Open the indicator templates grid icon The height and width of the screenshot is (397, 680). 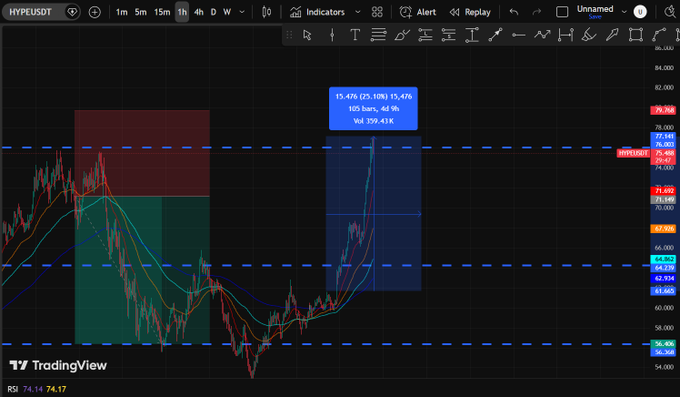[377, 12]
